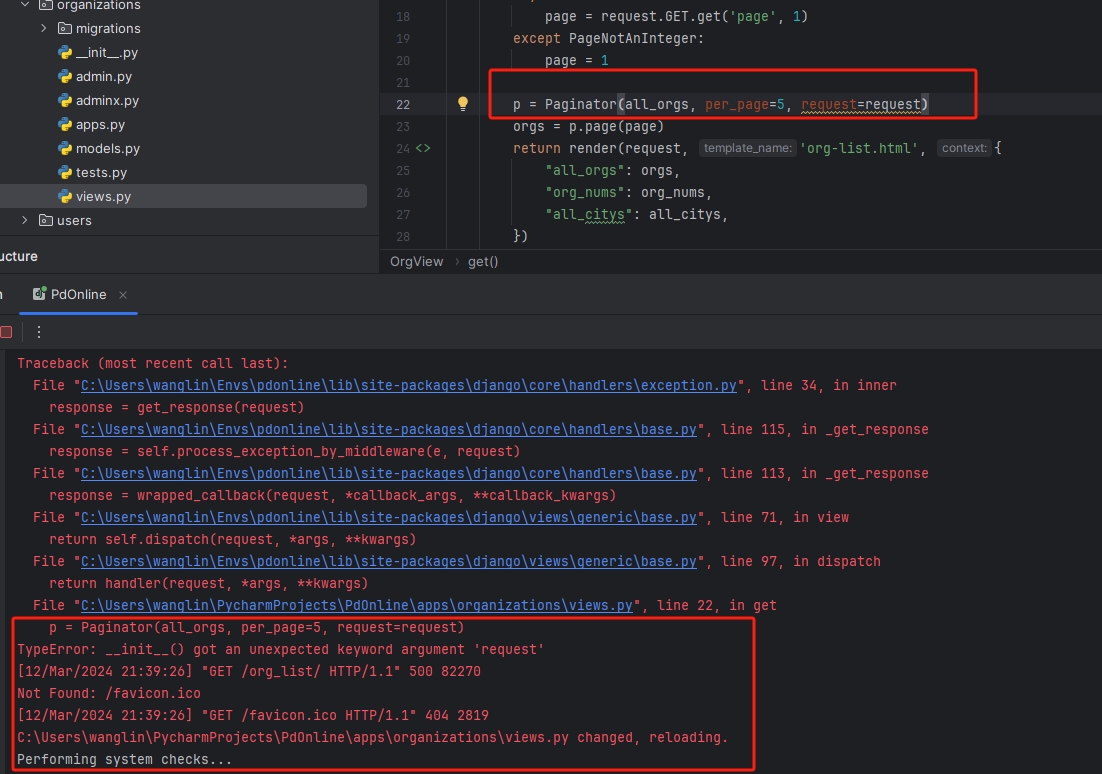Close the PdOnline run tab

tap(123, 295)
